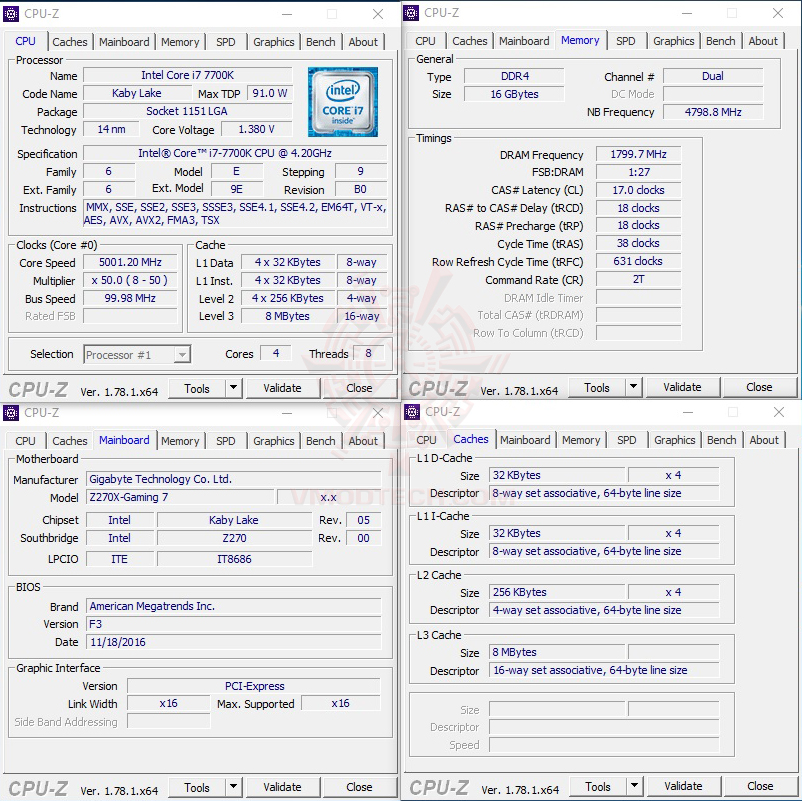Screen dimensions: 802x801
Task: Click the x.x model revision field
Action: pos(330,497)
